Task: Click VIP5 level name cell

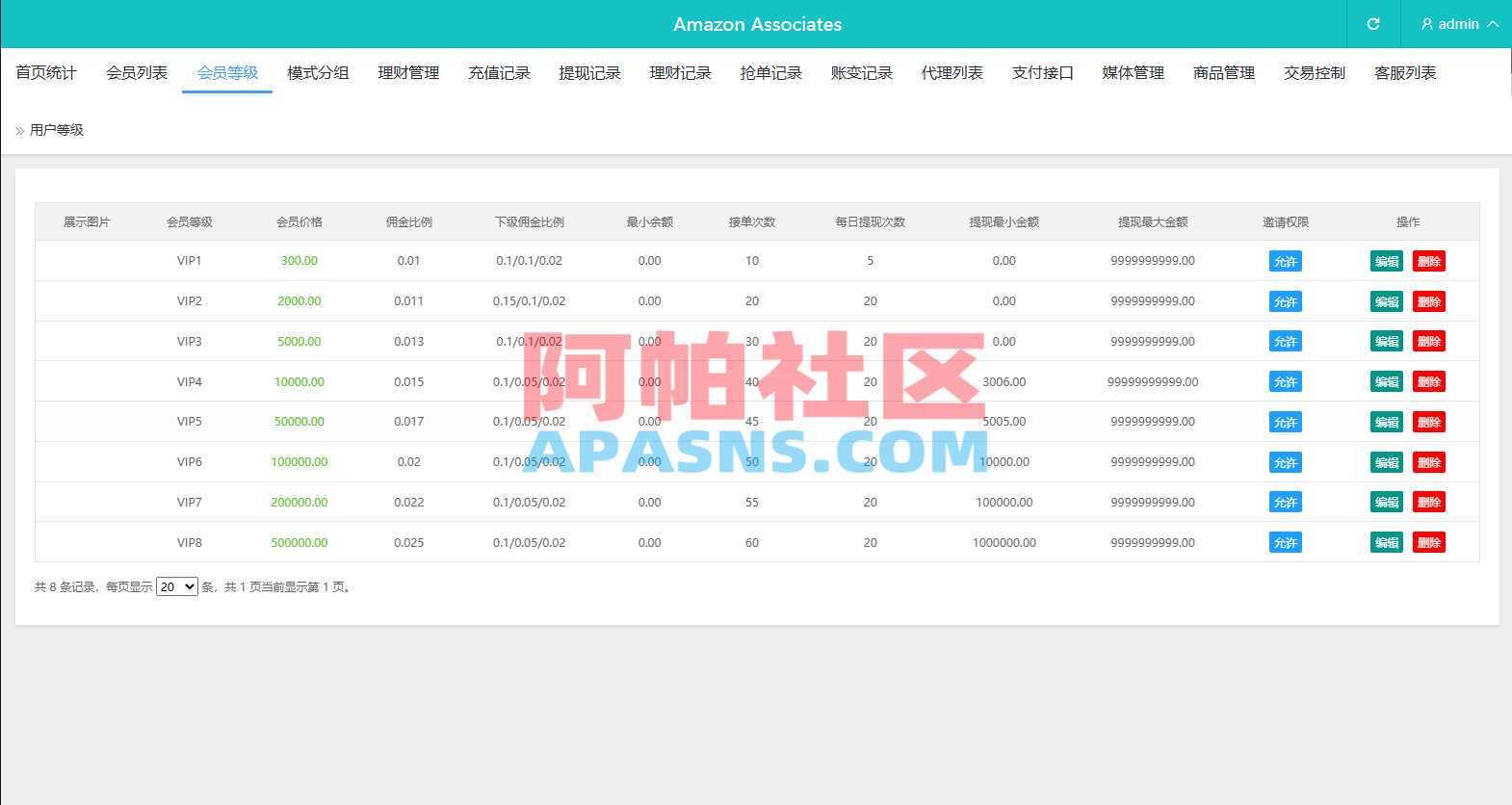Action: pyautogui.click(x=190, y=422)
